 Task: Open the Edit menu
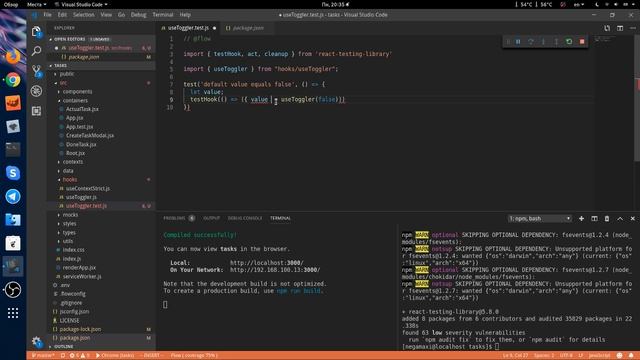pos(62,15)
